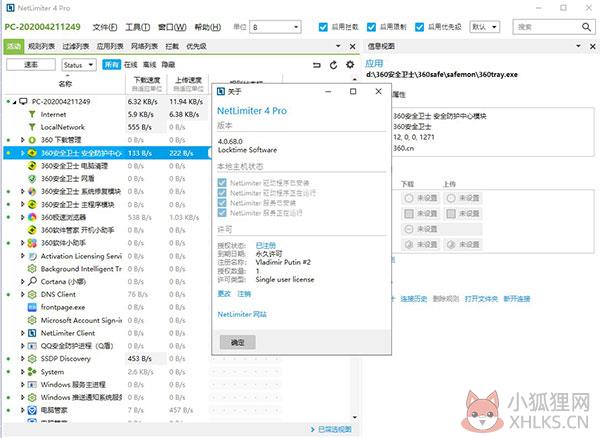Open the activity list settings gear
This screenshot has height=438, width=600.
pyautogui.click(x=350, y=65)
